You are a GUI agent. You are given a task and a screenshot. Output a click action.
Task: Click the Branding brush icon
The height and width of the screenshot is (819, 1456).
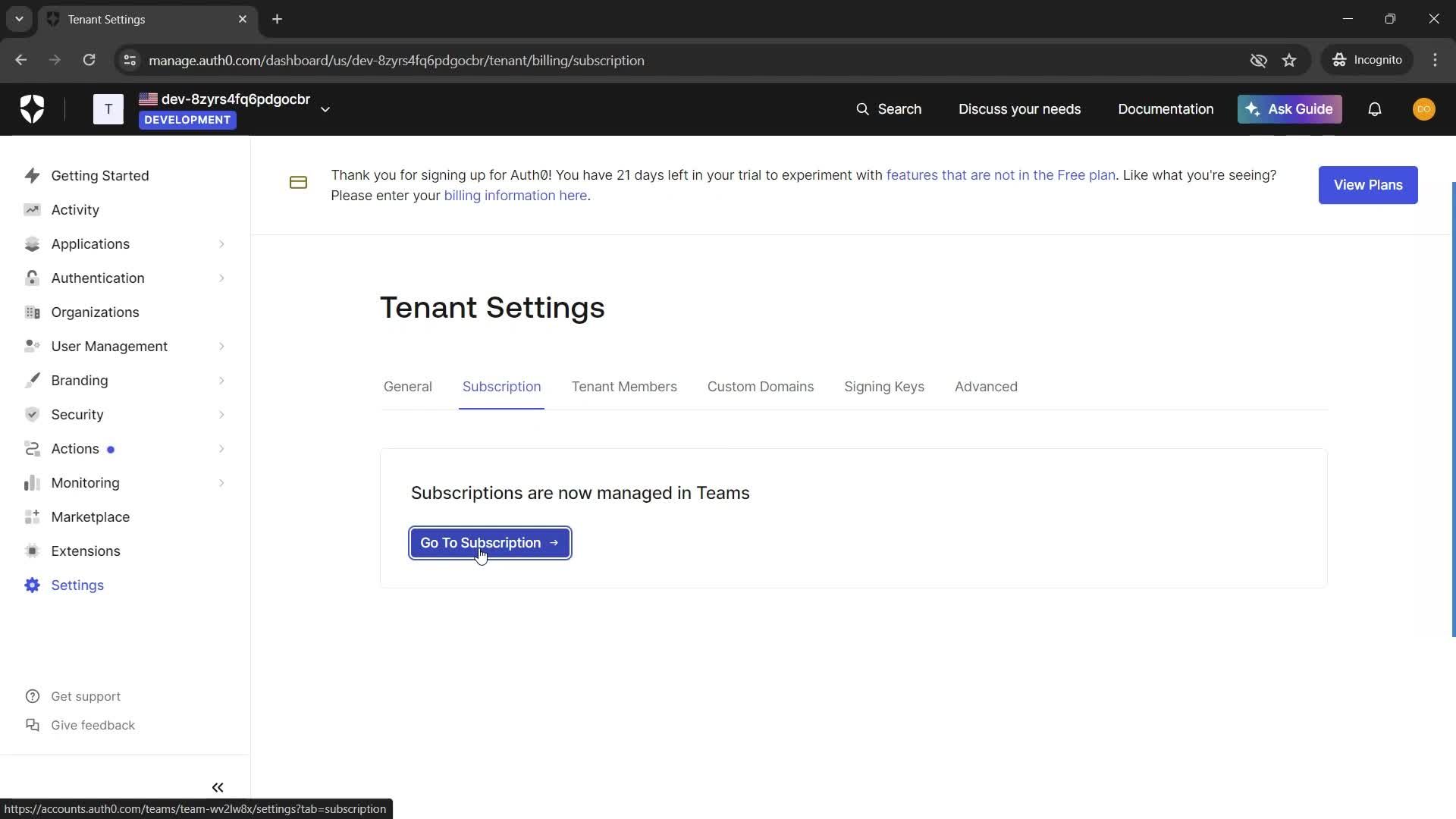click(32, 380)
